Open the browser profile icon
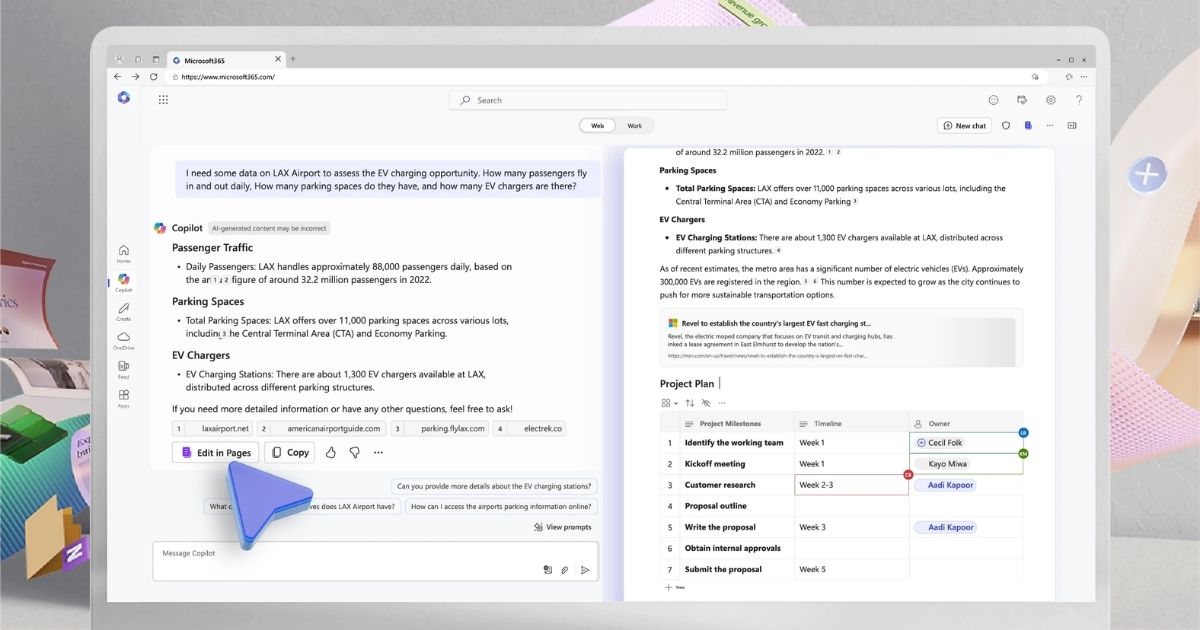This screenshot has width=1200, height=630. (x=120, y=60)
